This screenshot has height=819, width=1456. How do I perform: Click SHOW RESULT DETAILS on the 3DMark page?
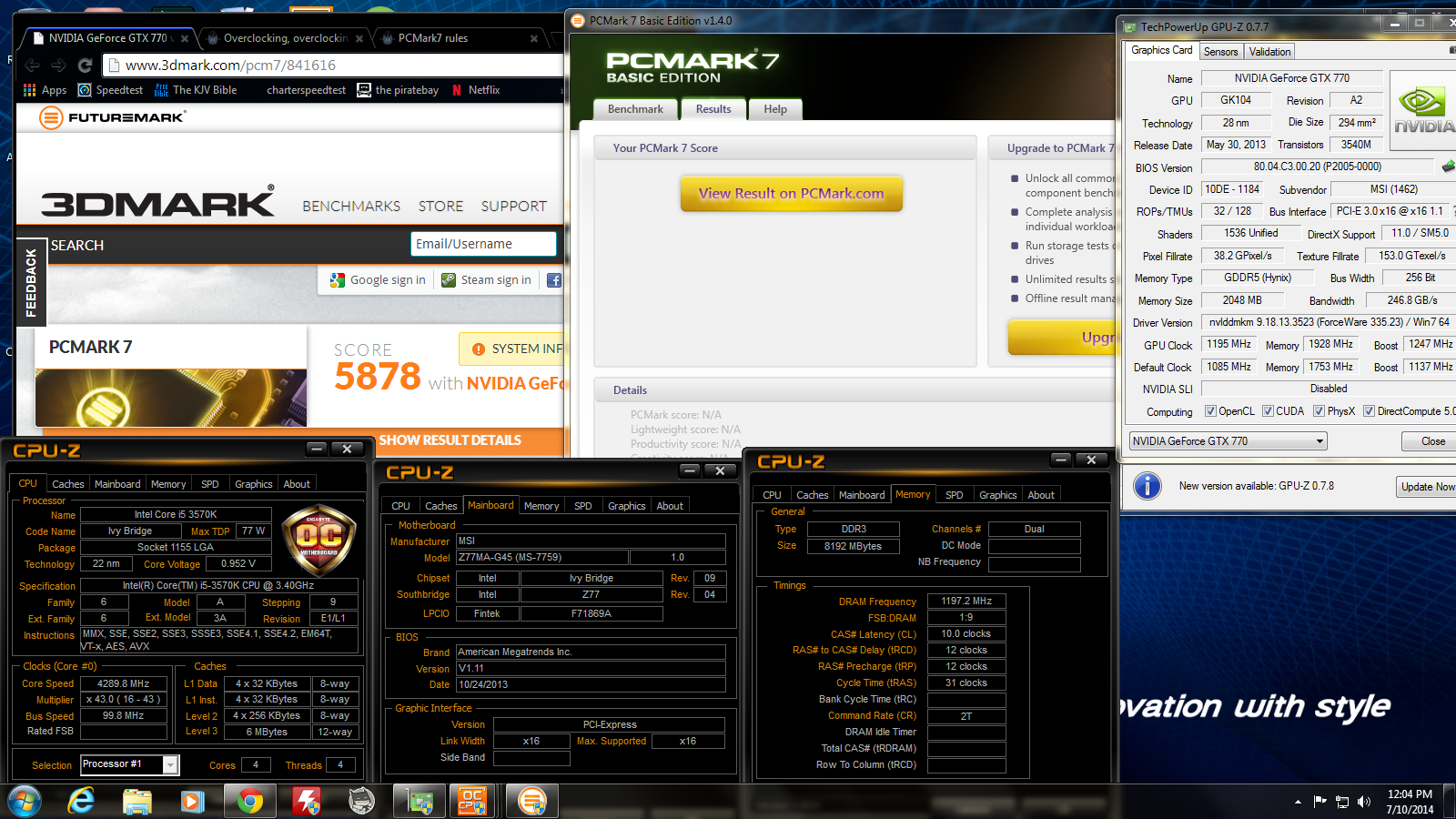click(x=450, y=440)
